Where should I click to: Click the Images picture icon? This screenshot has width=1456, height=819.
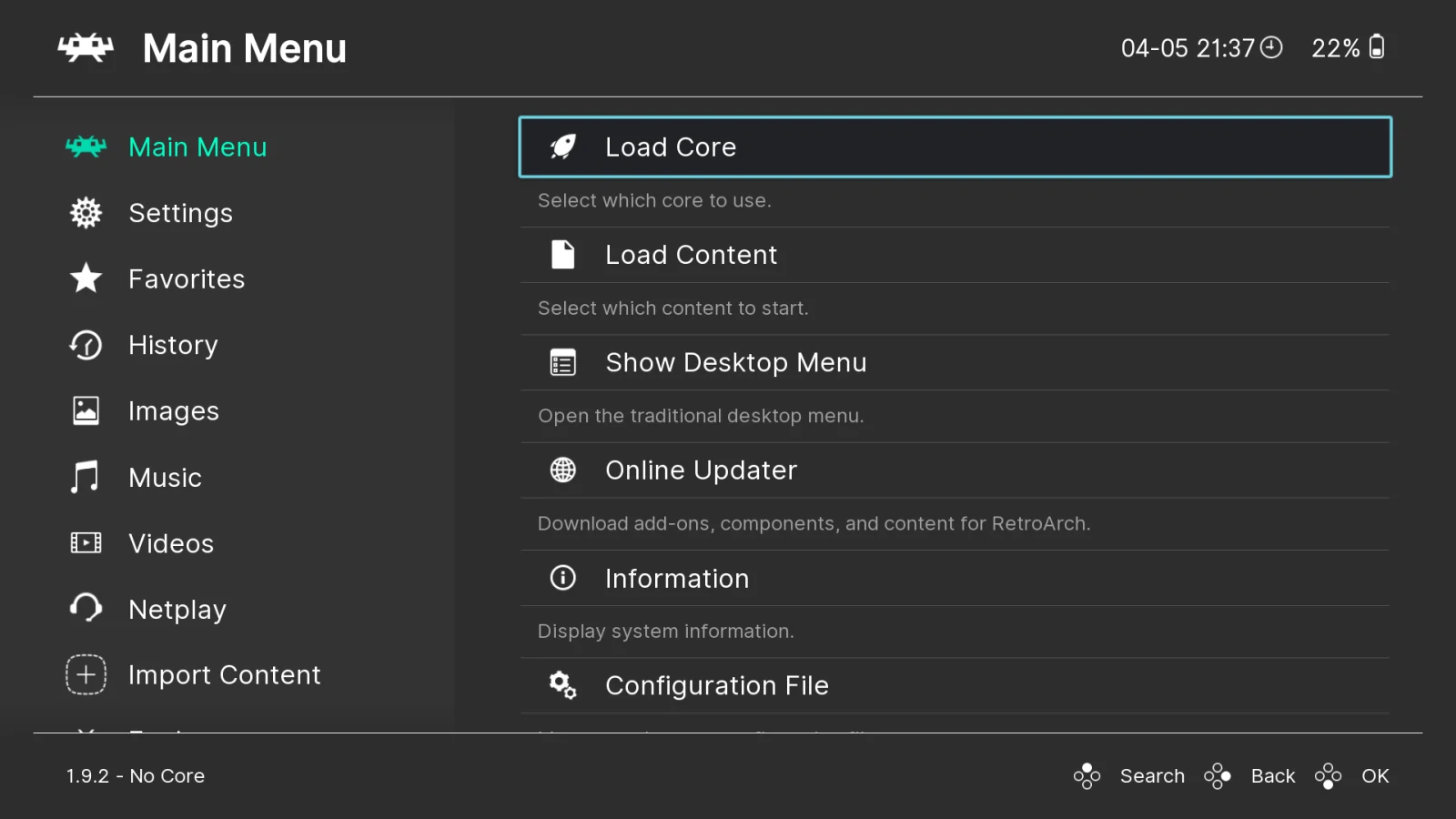click(85, 410)
